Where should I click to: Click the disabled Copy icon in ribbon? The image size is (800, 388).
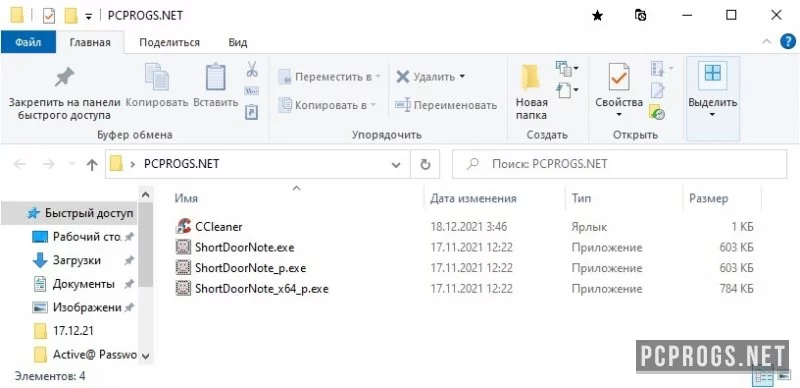157,77
